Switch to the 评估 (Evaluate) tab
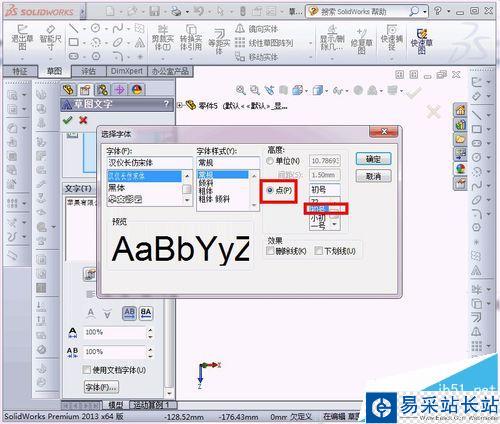The width and height of the screenshot is (500, 424). (89, 71)
